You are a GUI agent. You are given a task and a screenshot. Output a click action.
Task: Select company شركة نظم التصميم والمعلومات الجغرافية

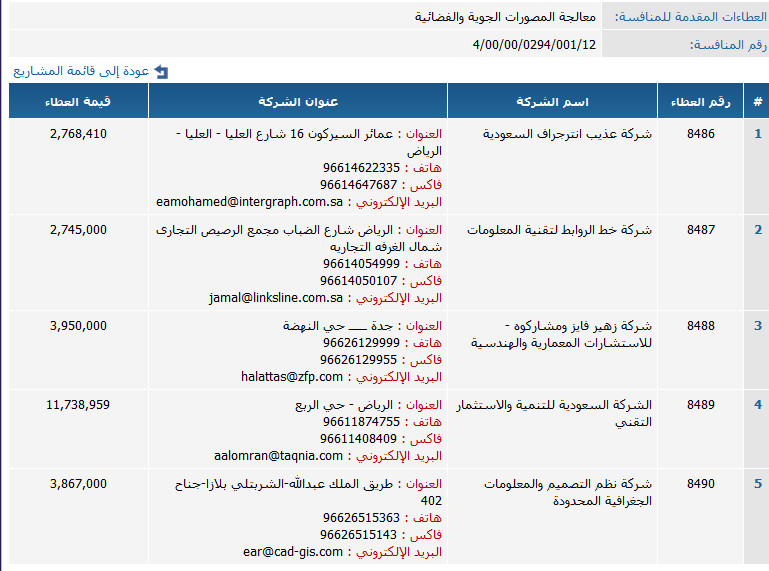pyautogui.click(x=568, y=492)
